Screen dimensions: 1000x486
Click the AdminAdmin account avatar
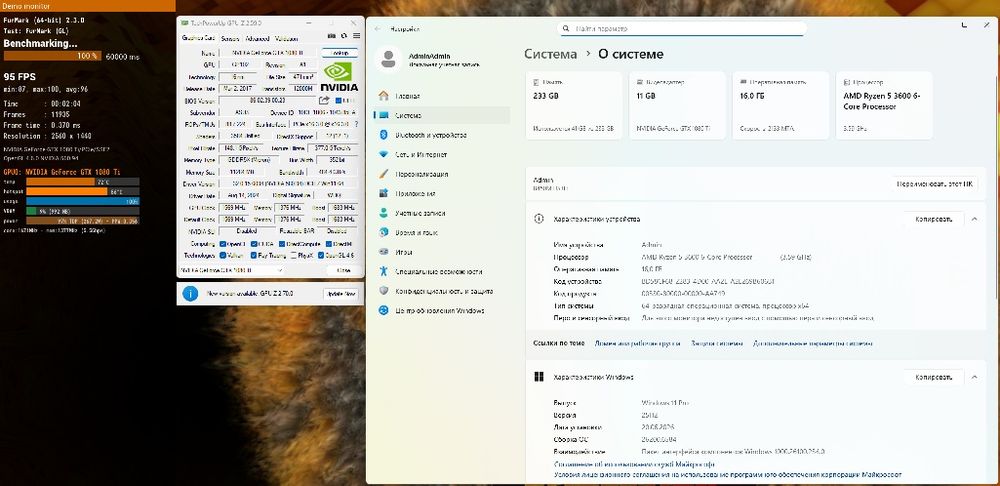click(x=388, y=59)
